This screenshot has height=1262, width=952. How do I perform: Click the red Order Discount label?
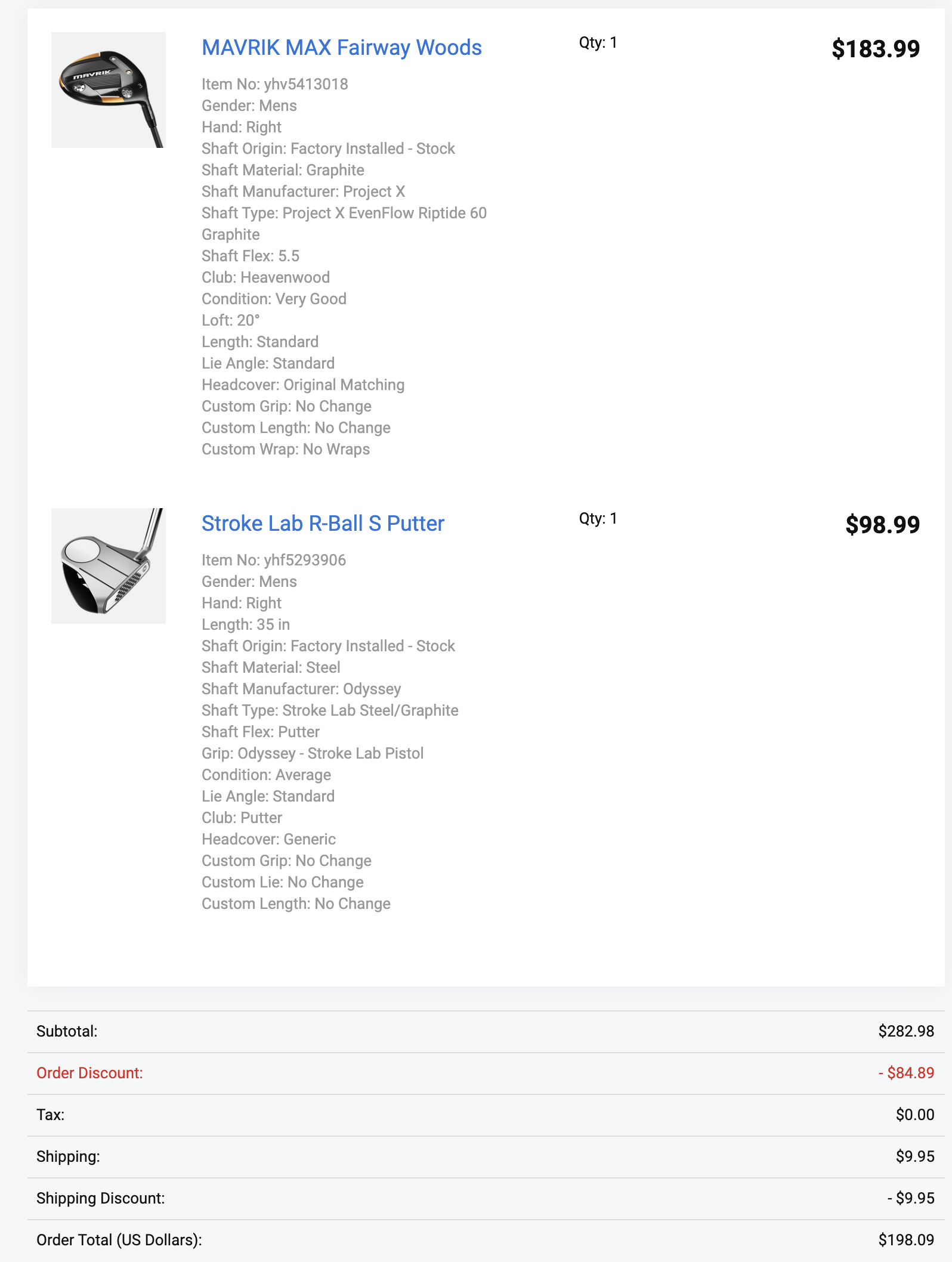89,1073
